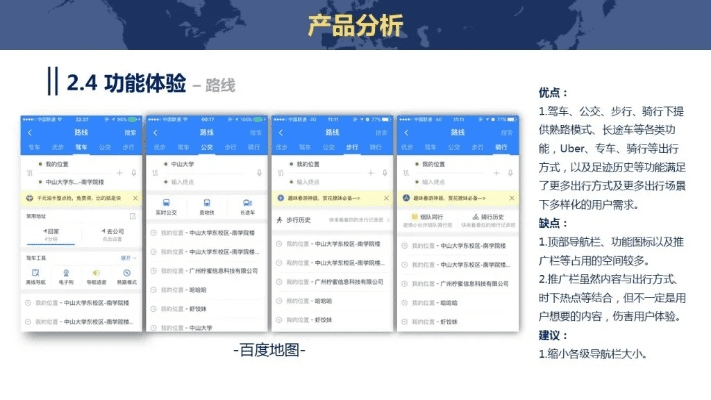
Task: Tap the back arrow on the driving (驾车) screen
Action: coord(30,133)
